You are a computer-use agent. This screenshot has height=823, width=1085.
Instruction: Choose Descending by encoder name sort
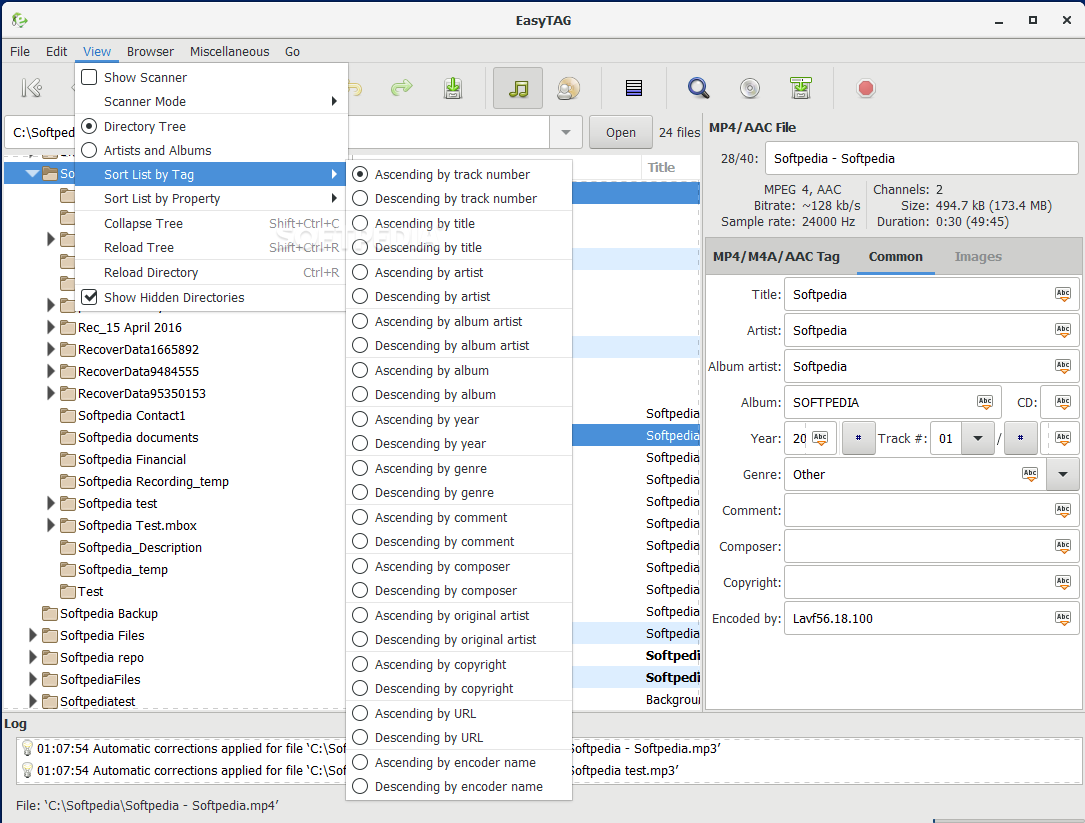[459, 786]
